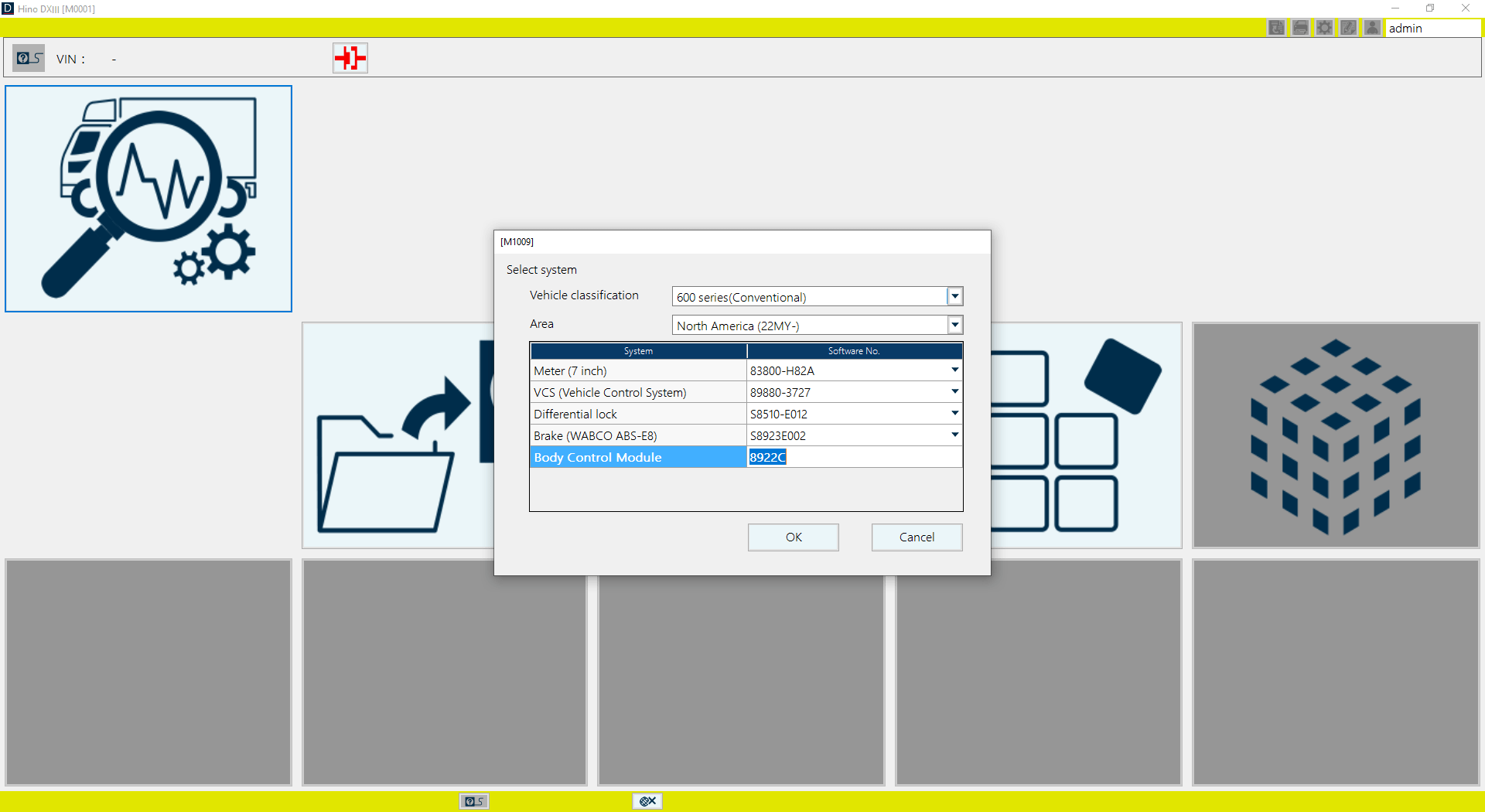This screenshot has height=812, width=1485.
Task: Open settings gear icon in top bar
Action: [x=1324, y=28]
